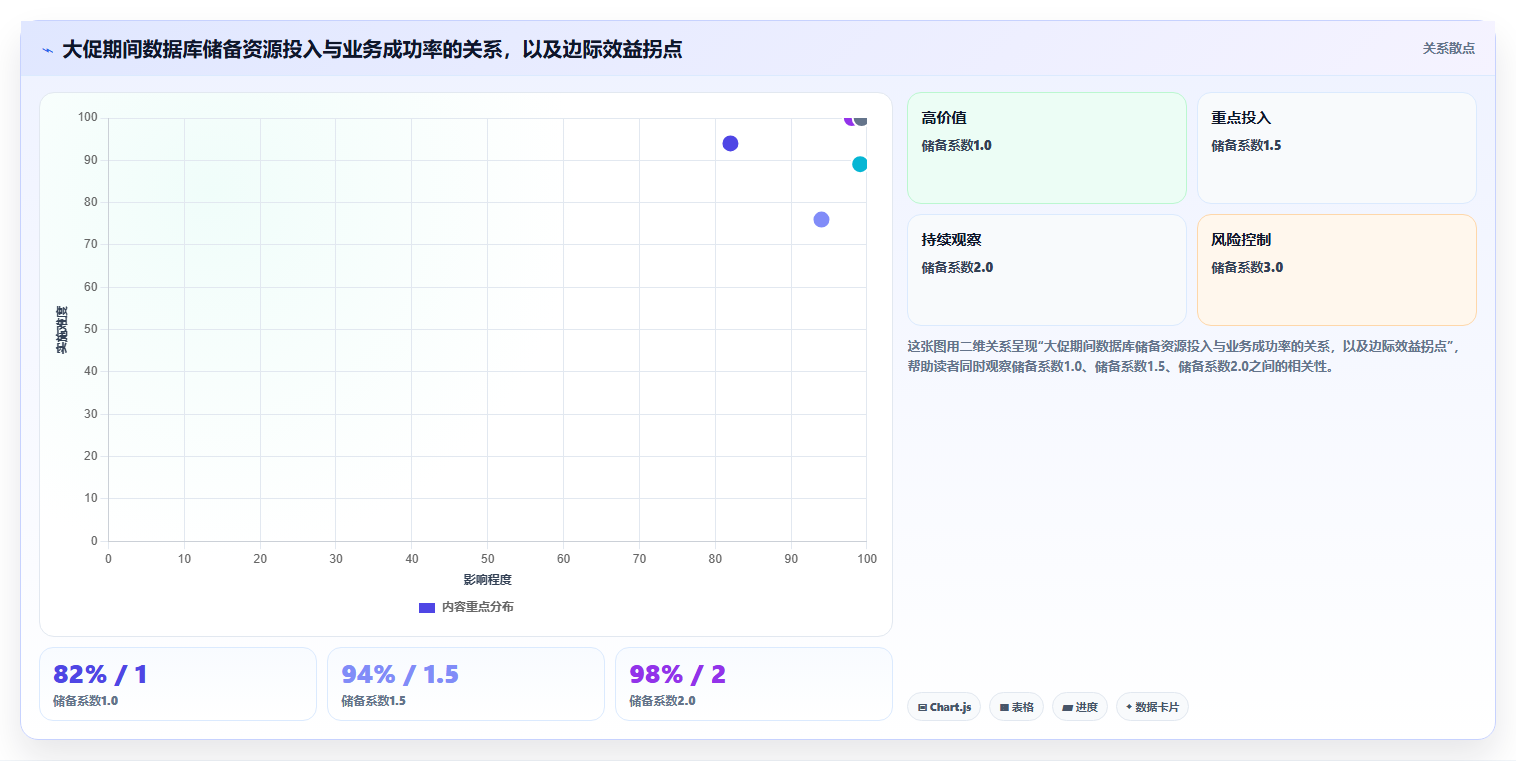Viewport: 1516px width, 761px height.
Task: Click the 内容重点分布 legend color box
Action: tap(427, 607)
